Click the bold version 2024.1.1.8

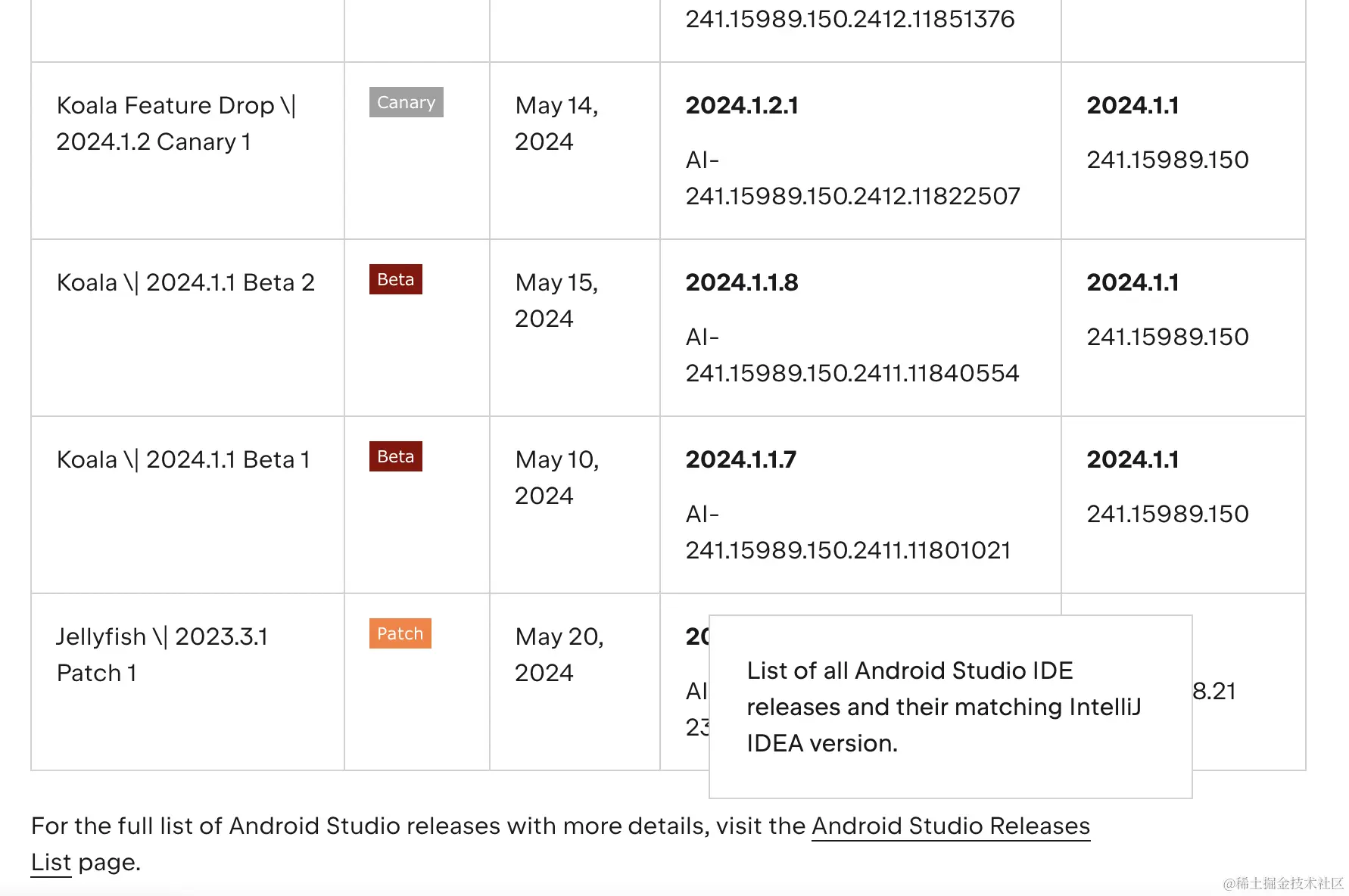742,283
